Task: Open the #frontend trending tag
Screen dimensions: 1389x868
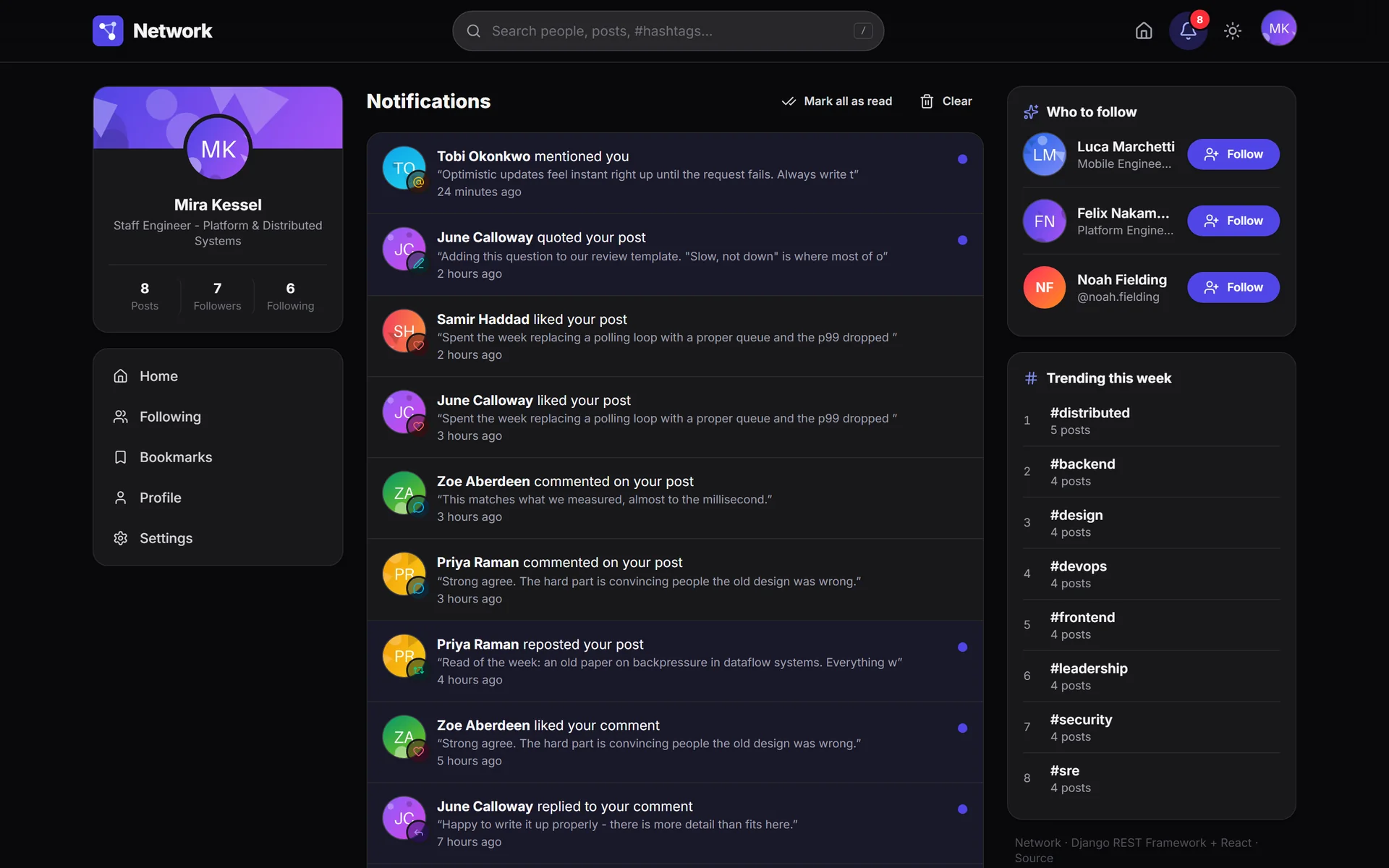Action: click(x=1082, y=617)
